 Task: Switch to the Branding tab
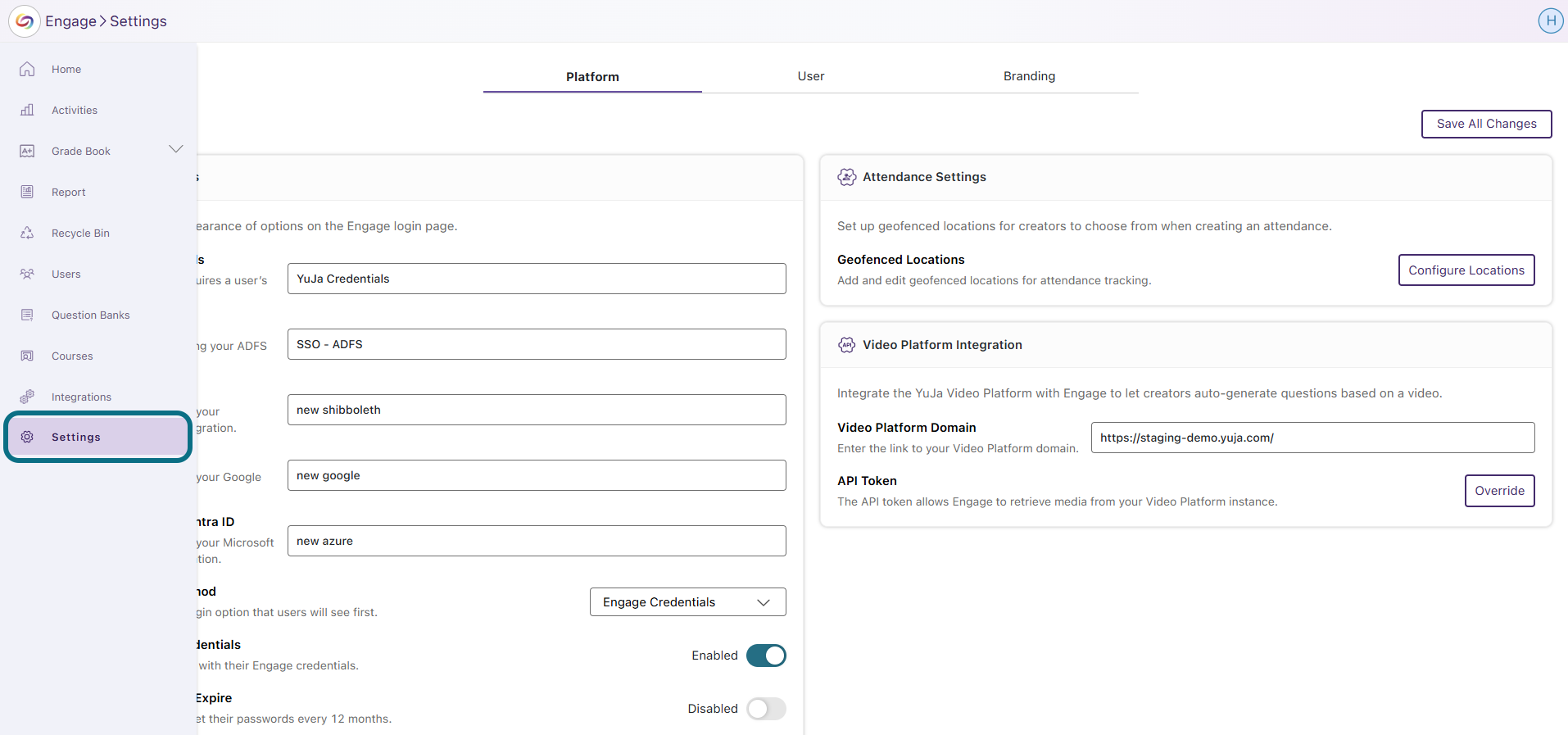coord(1029,76)
